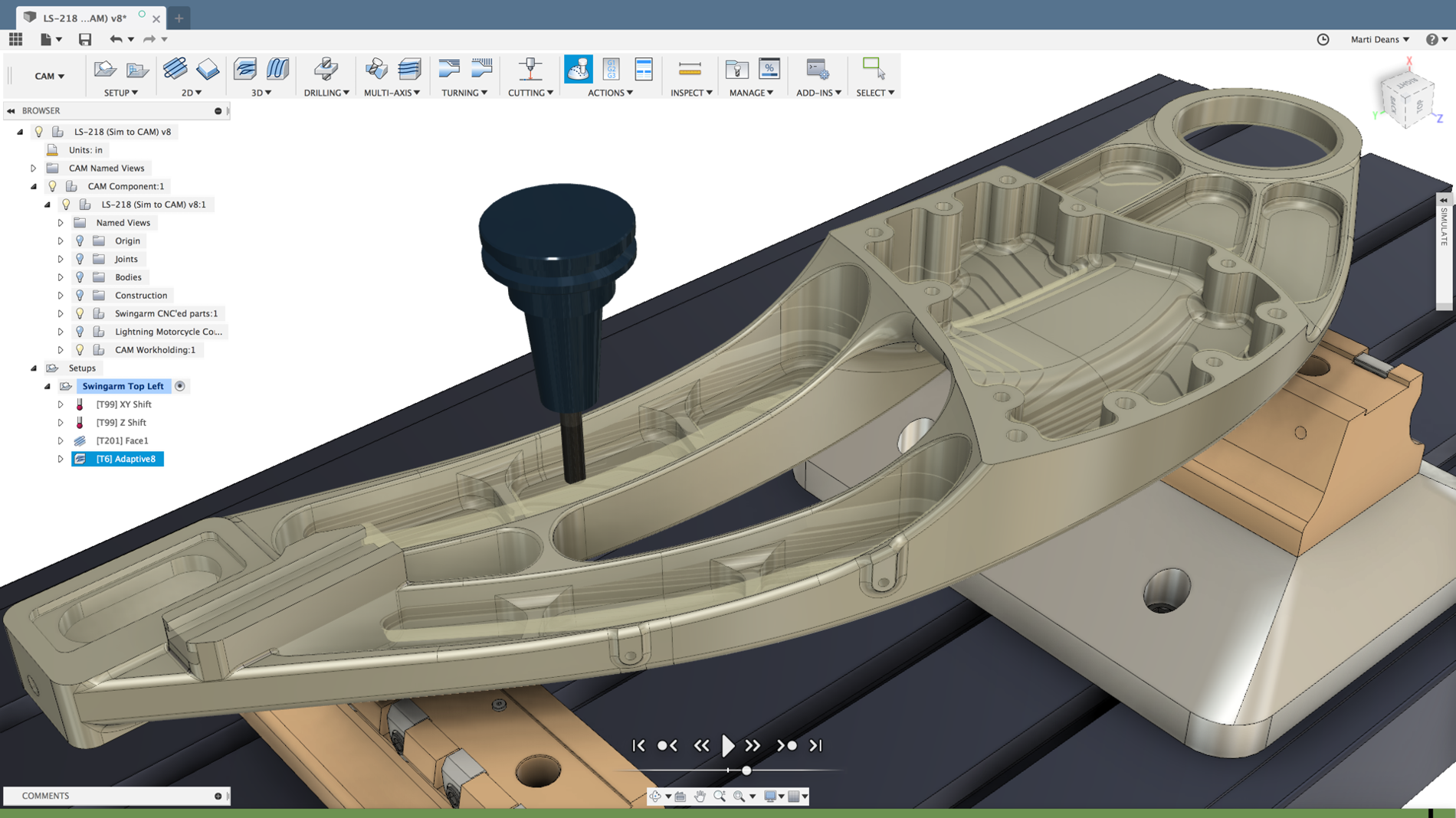The image size is (1456, 818).
Task: Select the 2D Adaptive Clearing tool icon
Action: click(175, 69)
